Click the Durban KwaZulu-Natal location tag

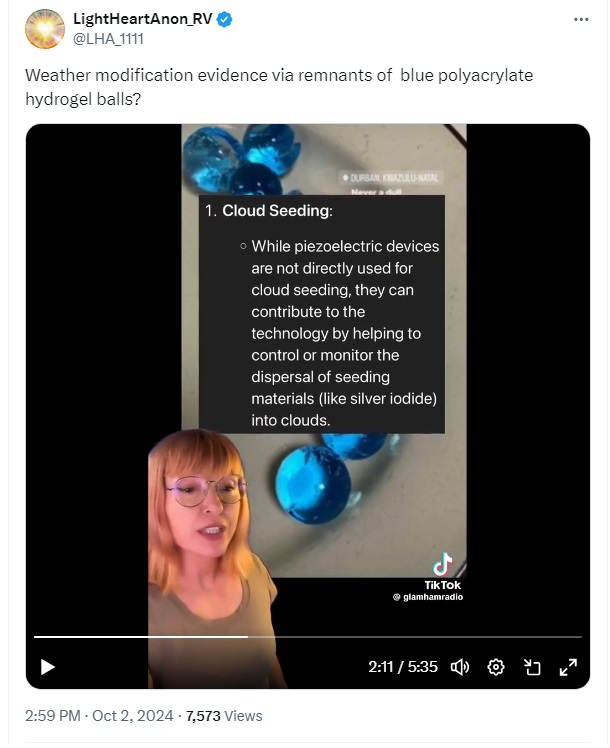click(390, 178)
